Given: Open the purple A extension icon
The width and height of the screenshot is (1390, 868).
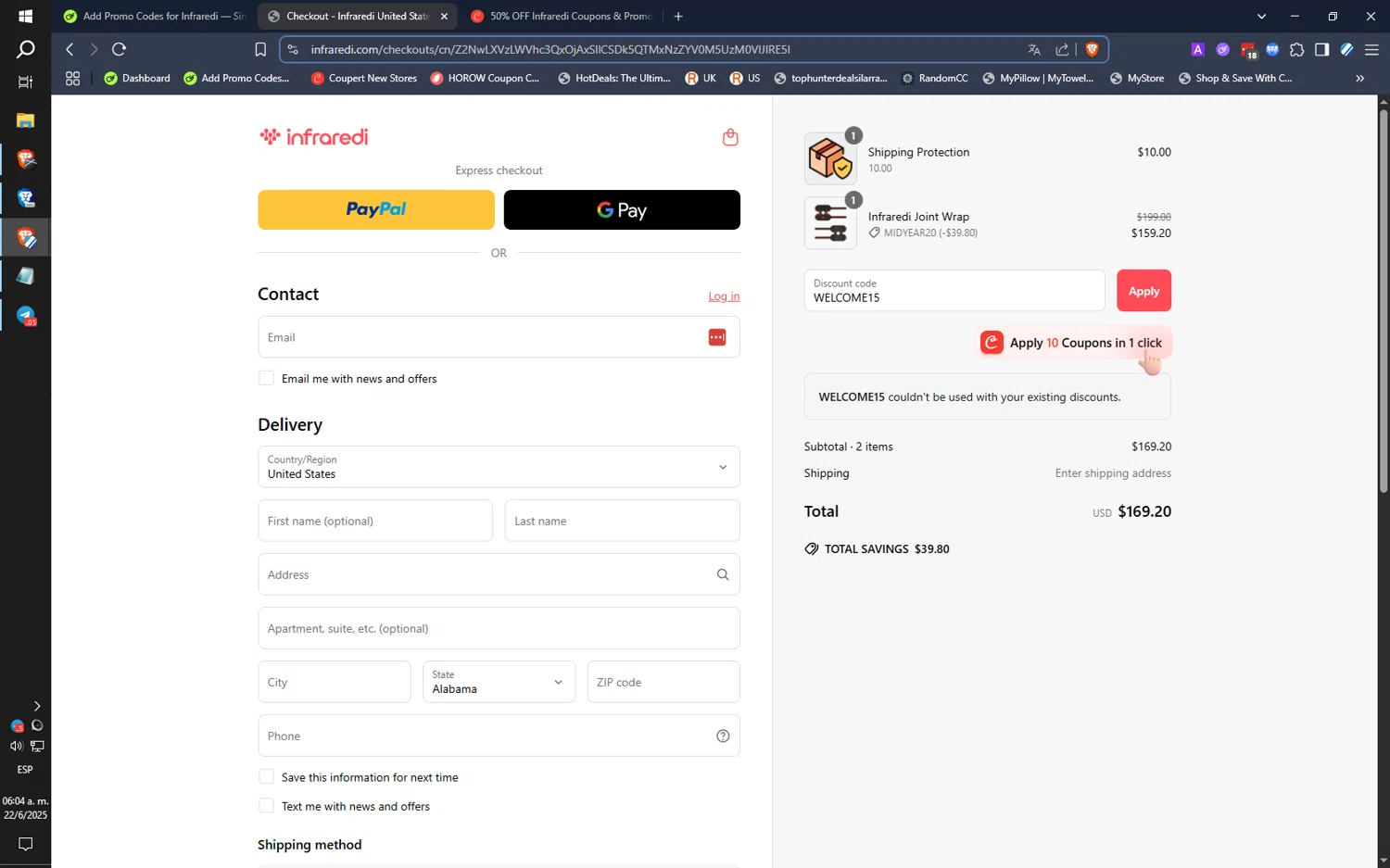Looking at the screenshot, I should coord(1198,49).
